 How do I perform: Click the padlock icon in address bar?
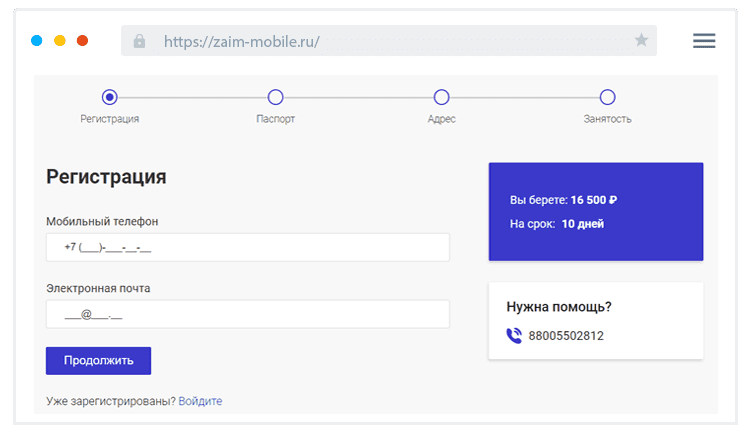tap(139, 41)
